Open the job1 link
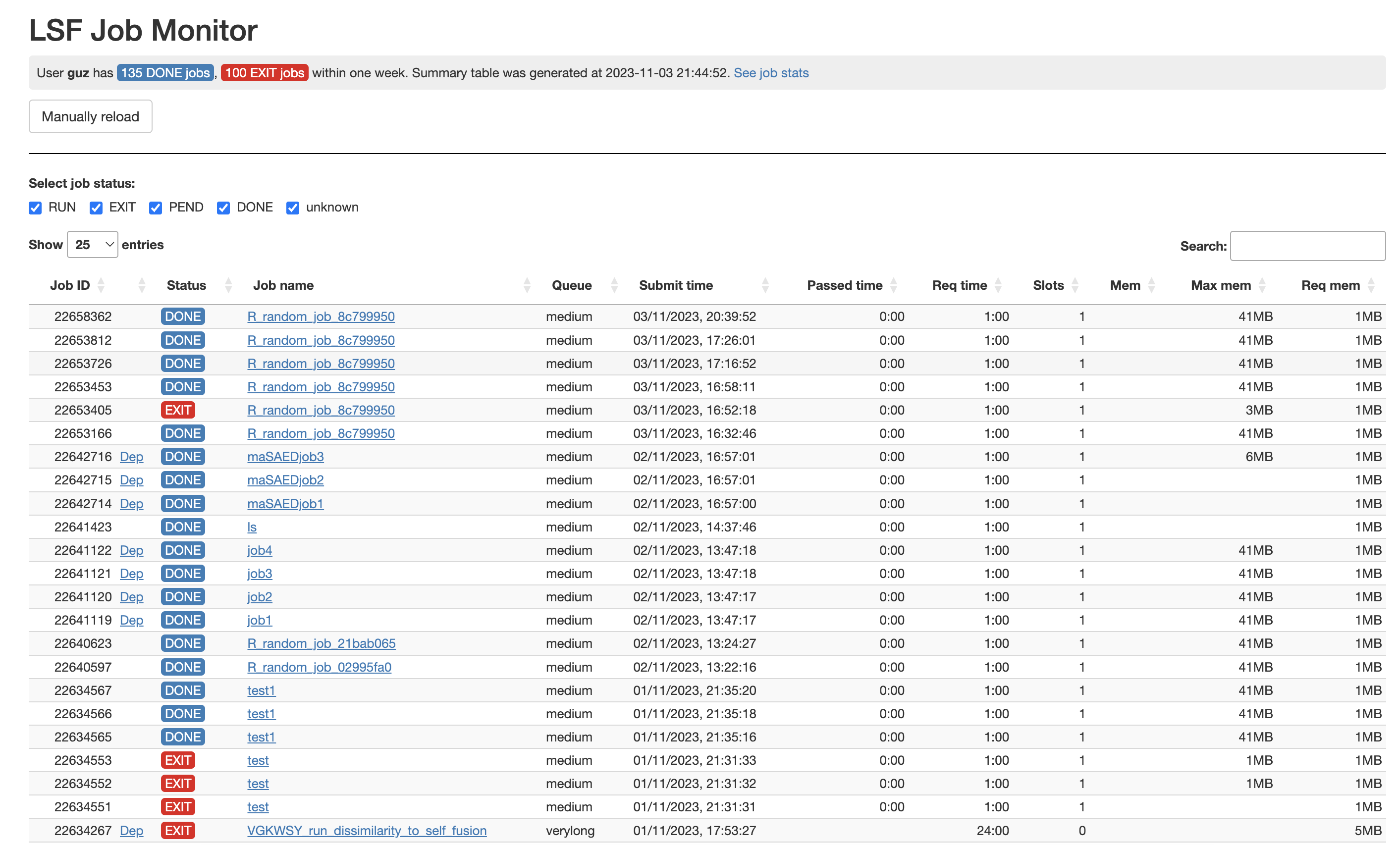Image resolution: width=1400 pixels, height=845 pixels. 260,621
